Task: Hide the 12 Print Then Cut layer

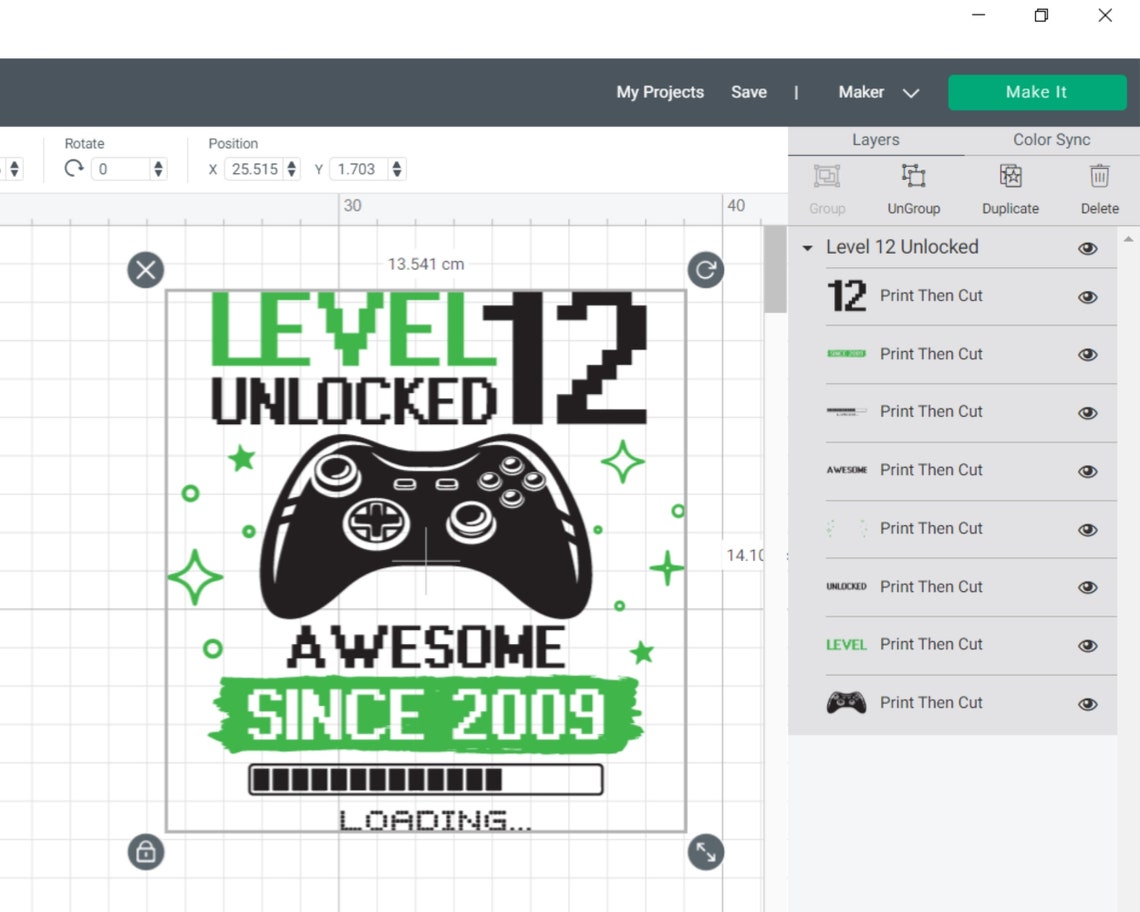Action: pos(1087,296)
